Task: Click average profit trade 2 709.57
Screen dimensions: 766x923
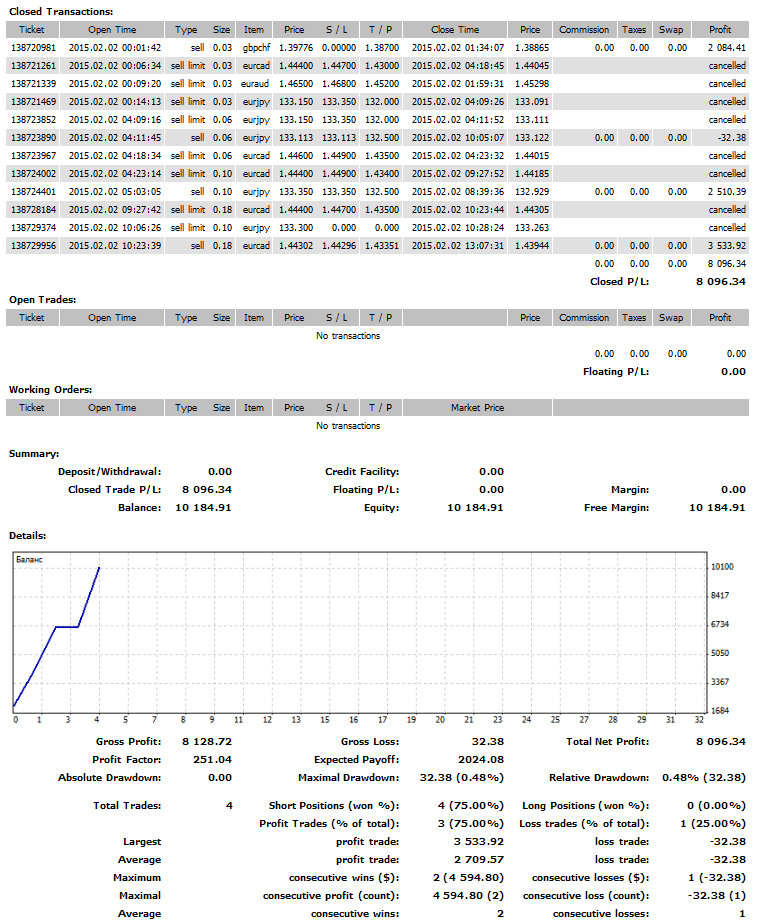Action: pos(479,859)
